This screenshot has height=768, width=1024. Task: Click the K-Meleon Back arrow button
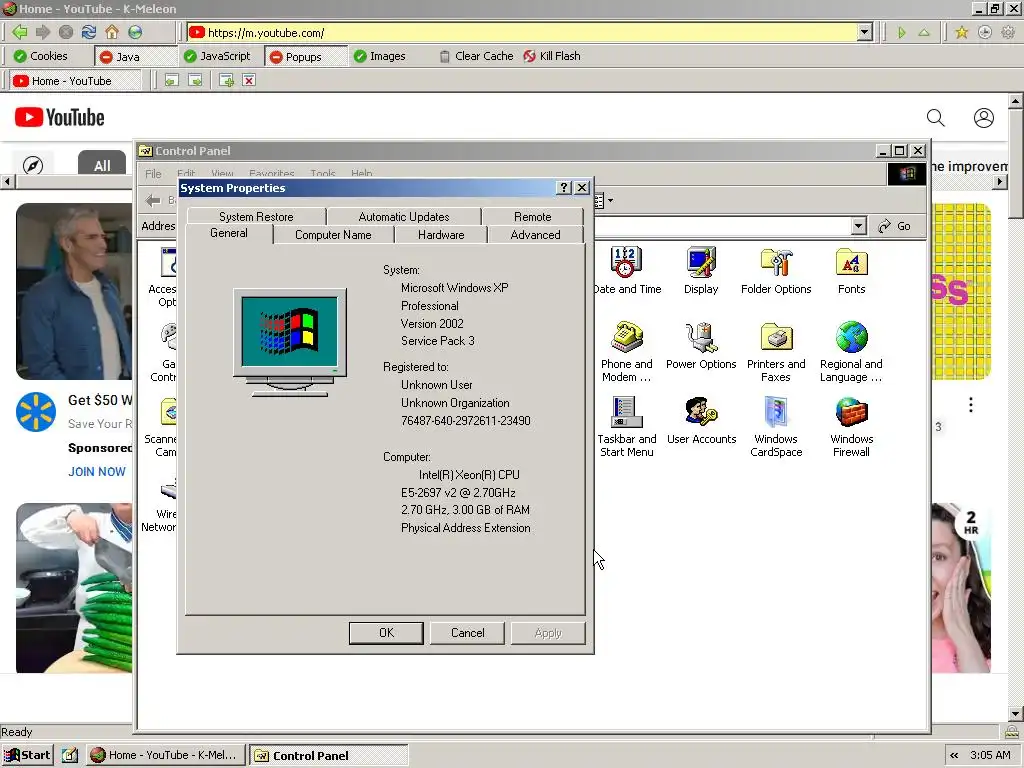[x=20, y=32]
